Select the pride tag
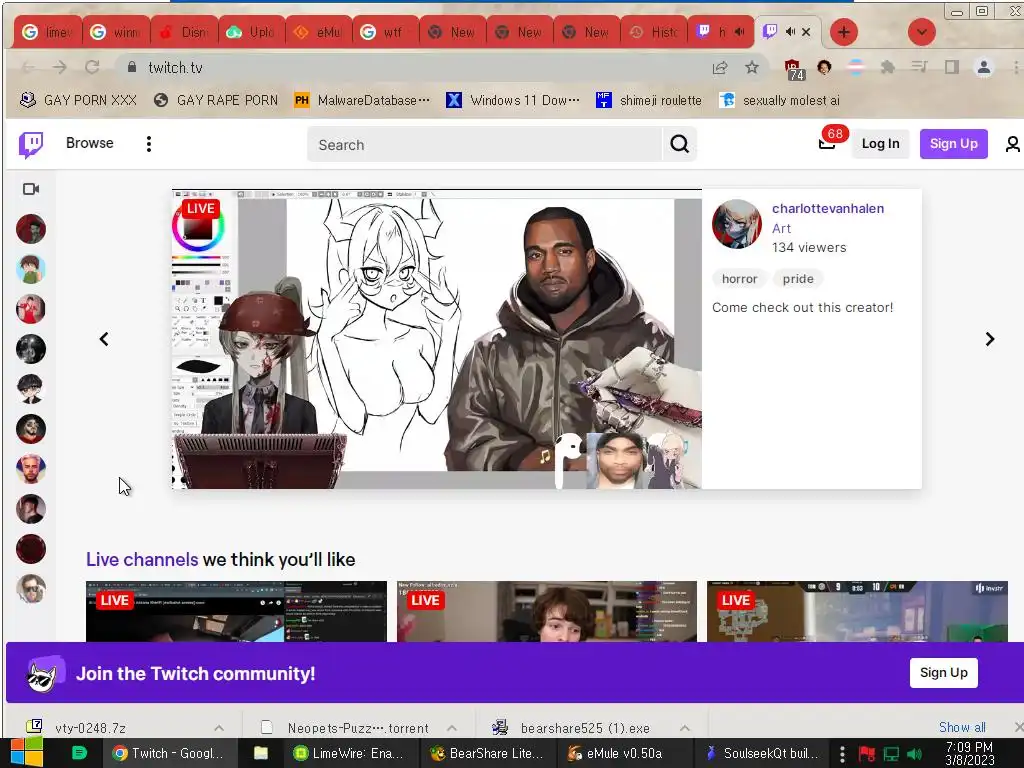1024x768 pixels. (x=798, y=279)
